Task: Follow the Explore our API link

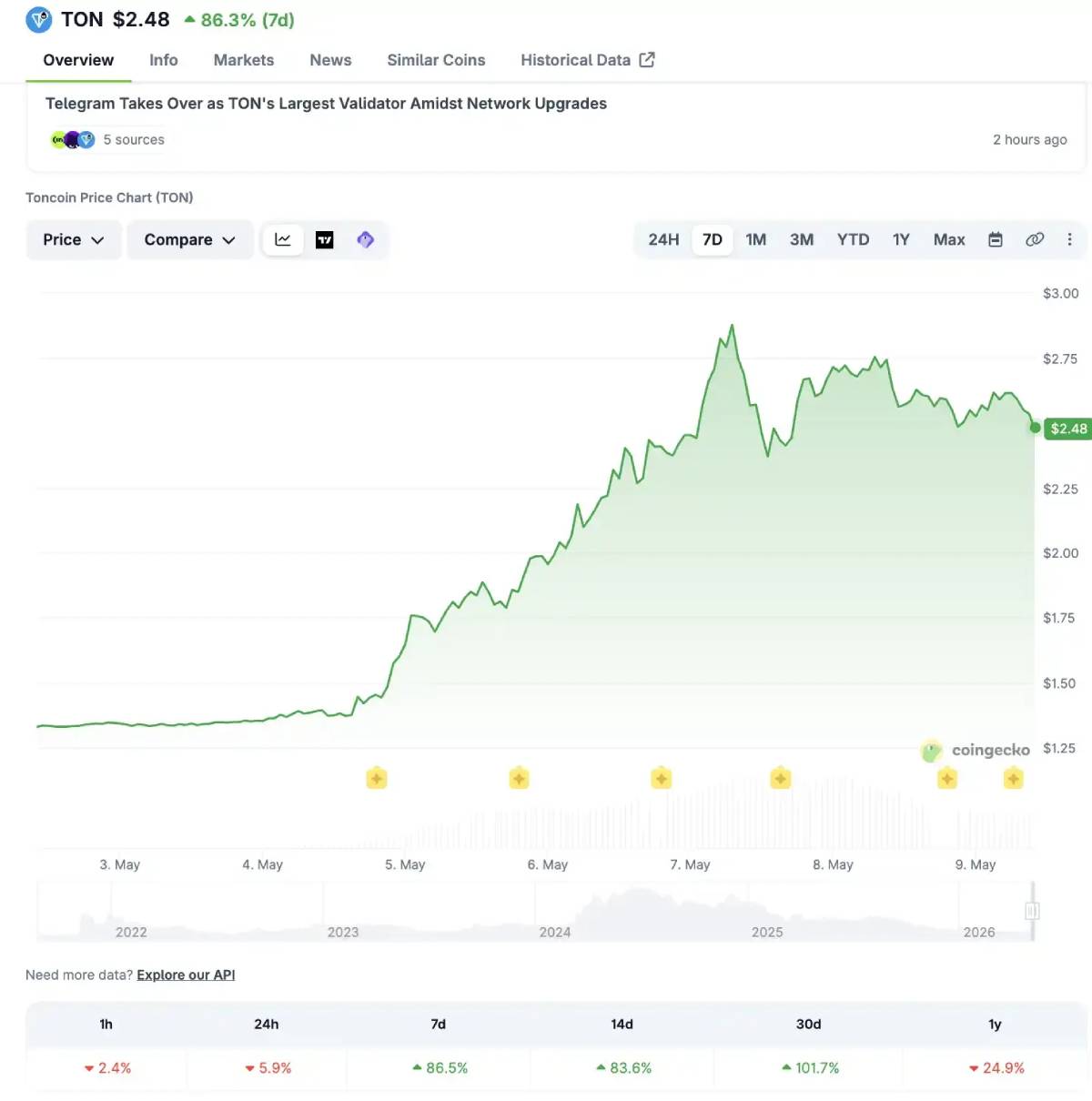Action: coord(186,975)
